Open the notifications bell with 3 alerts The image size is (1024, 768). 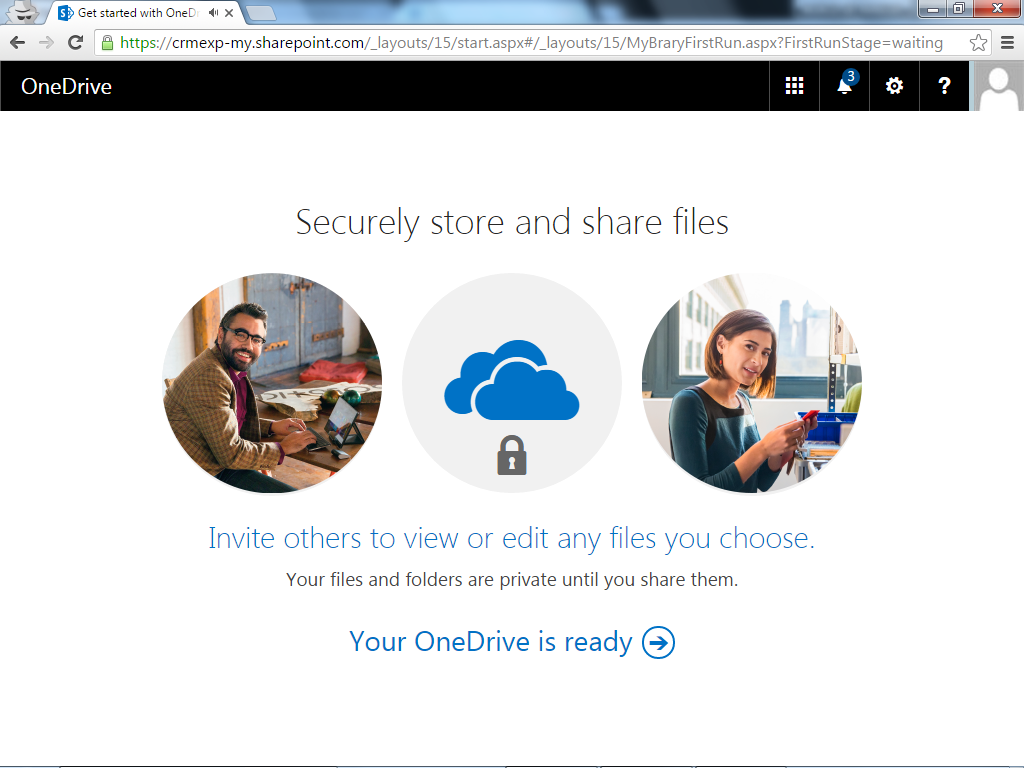point(843,86)
